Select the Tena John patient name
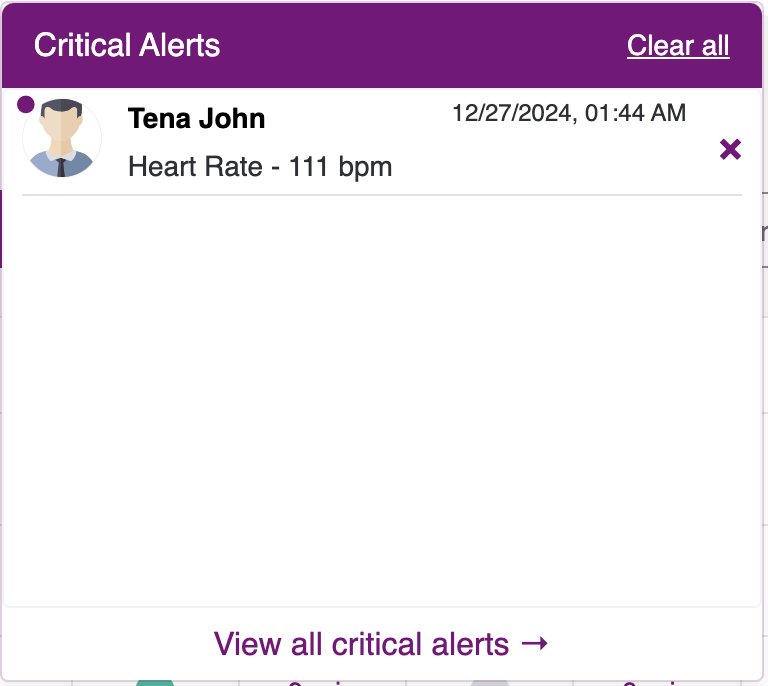 point(196,118)
